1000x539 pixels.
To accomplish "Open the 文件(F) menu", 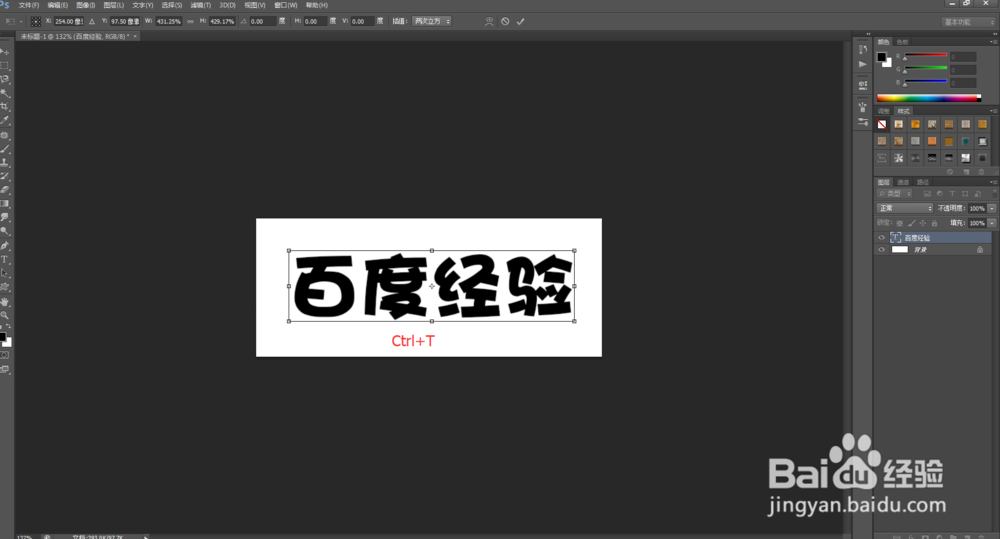I will pyautogui.click(x=29, y=5).
